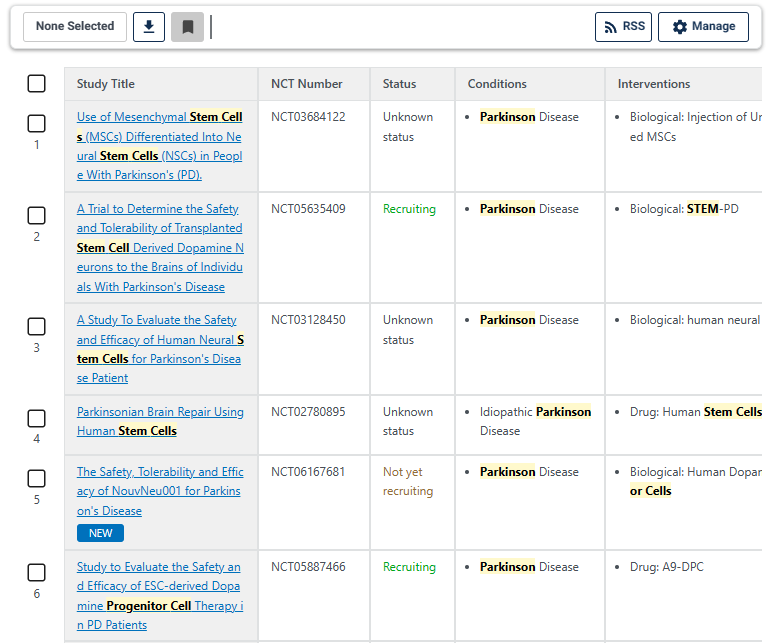Viewport: 780px width, 643px height.
Task: Open the Manage settings button
Action: pos(703,27)
